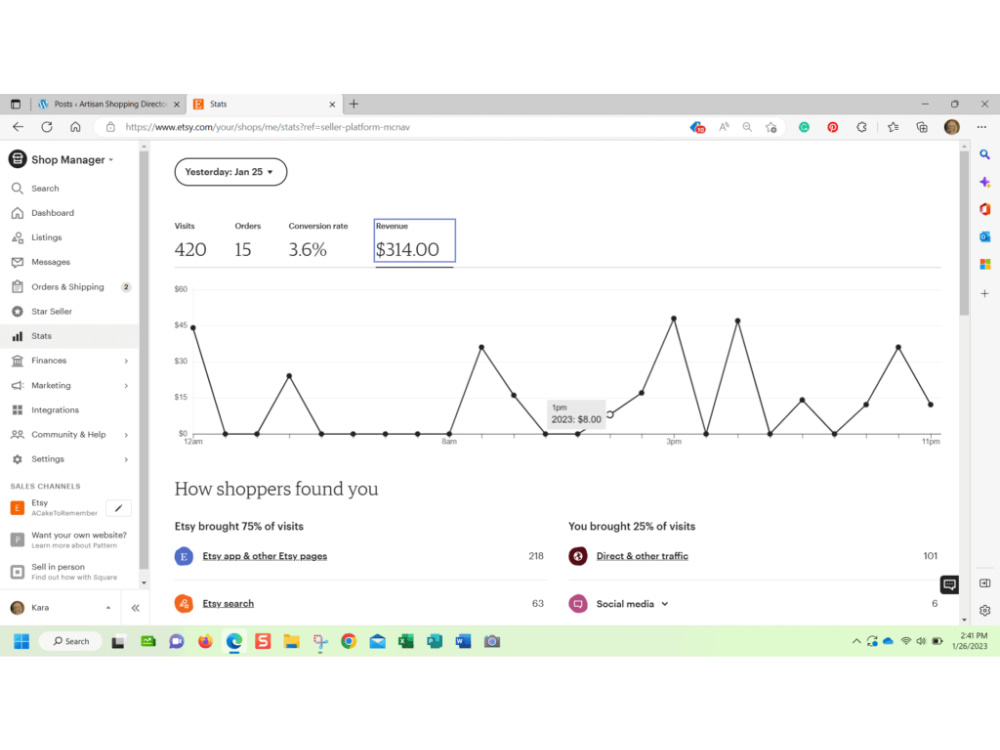Open Edge sidebar search icon
The width and height of the screenshot is (1000, 750).
pyautogui.click(x=985, y=155)
